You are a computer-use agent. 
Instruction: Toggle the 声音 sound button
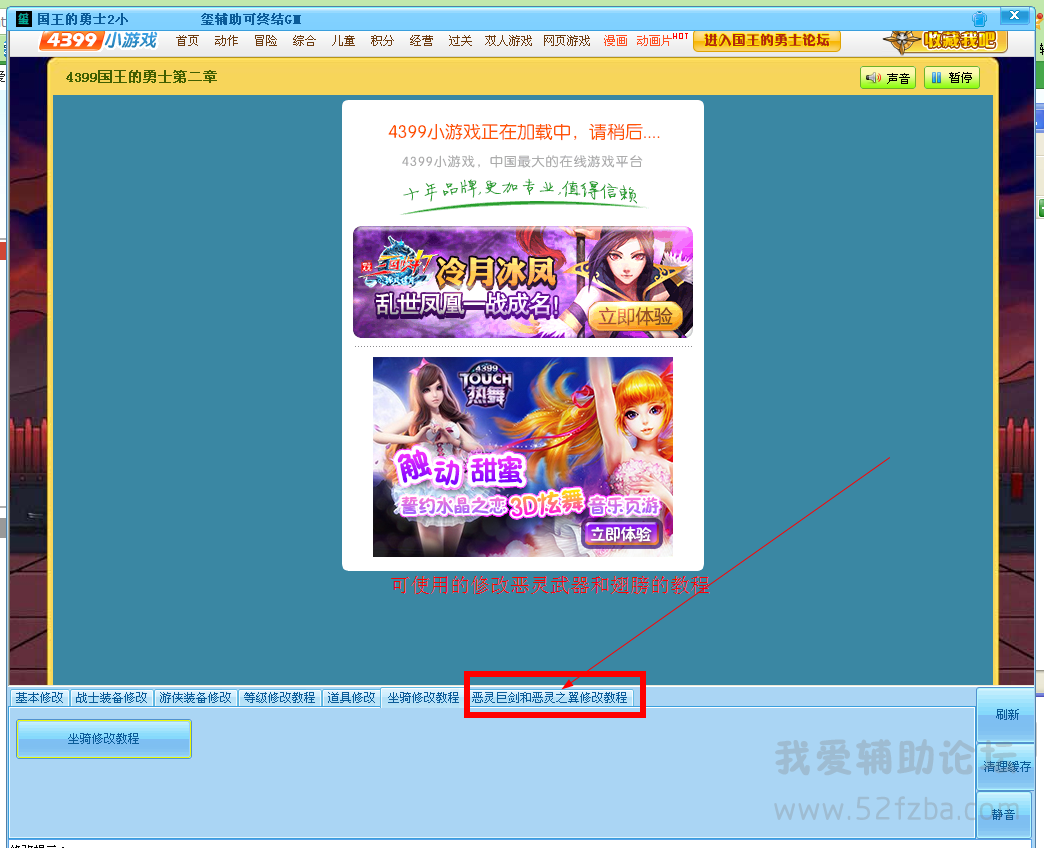click(888, 78)
